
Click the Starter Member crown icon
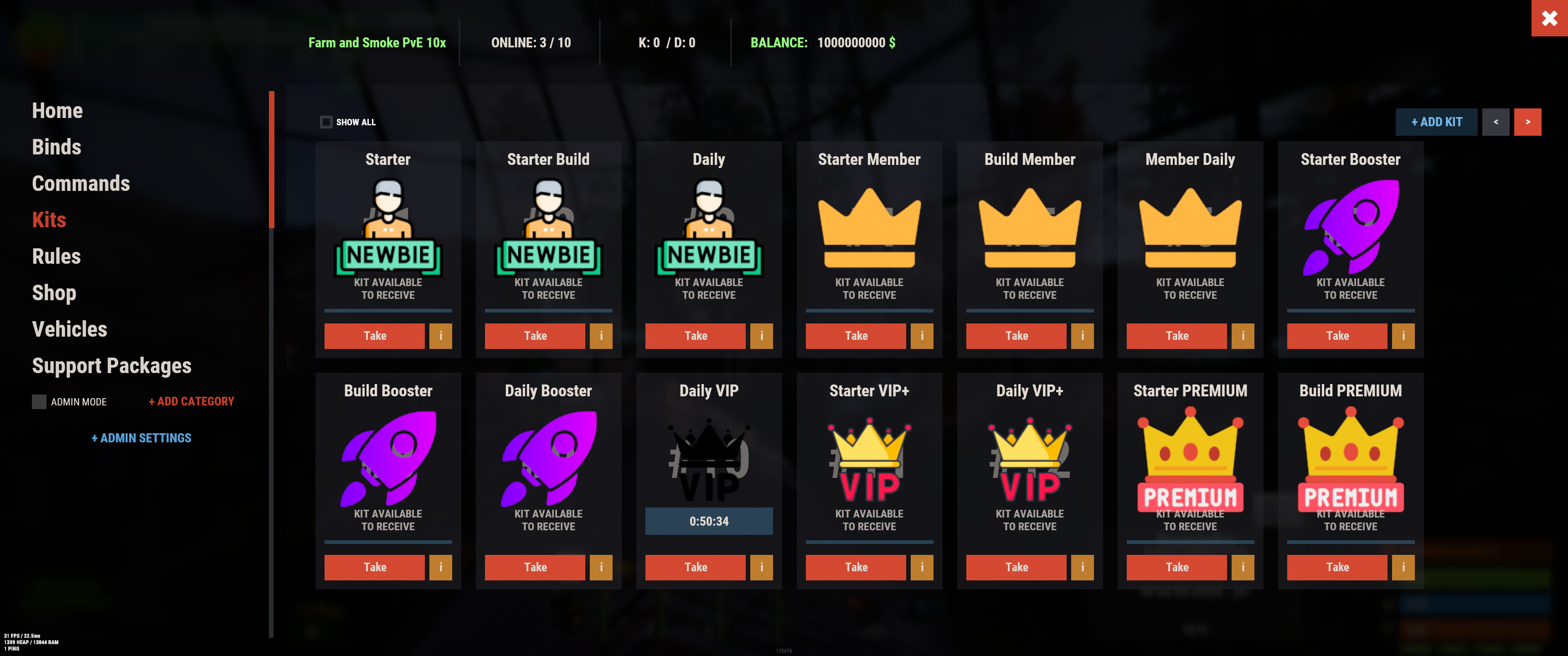click(x=869, y=228)
